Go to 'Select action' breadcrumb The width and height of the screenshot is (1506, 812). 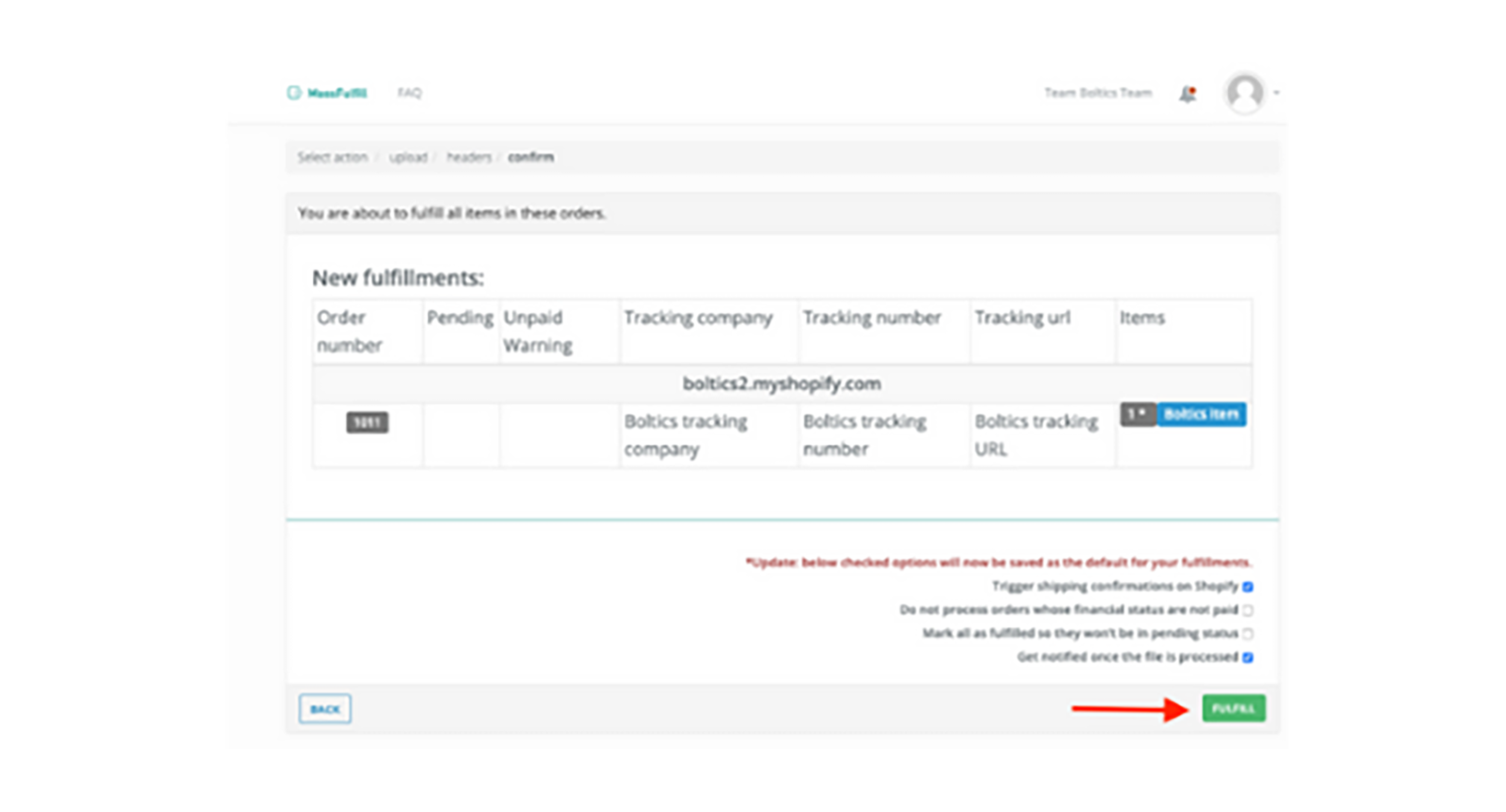coord(332,157)
